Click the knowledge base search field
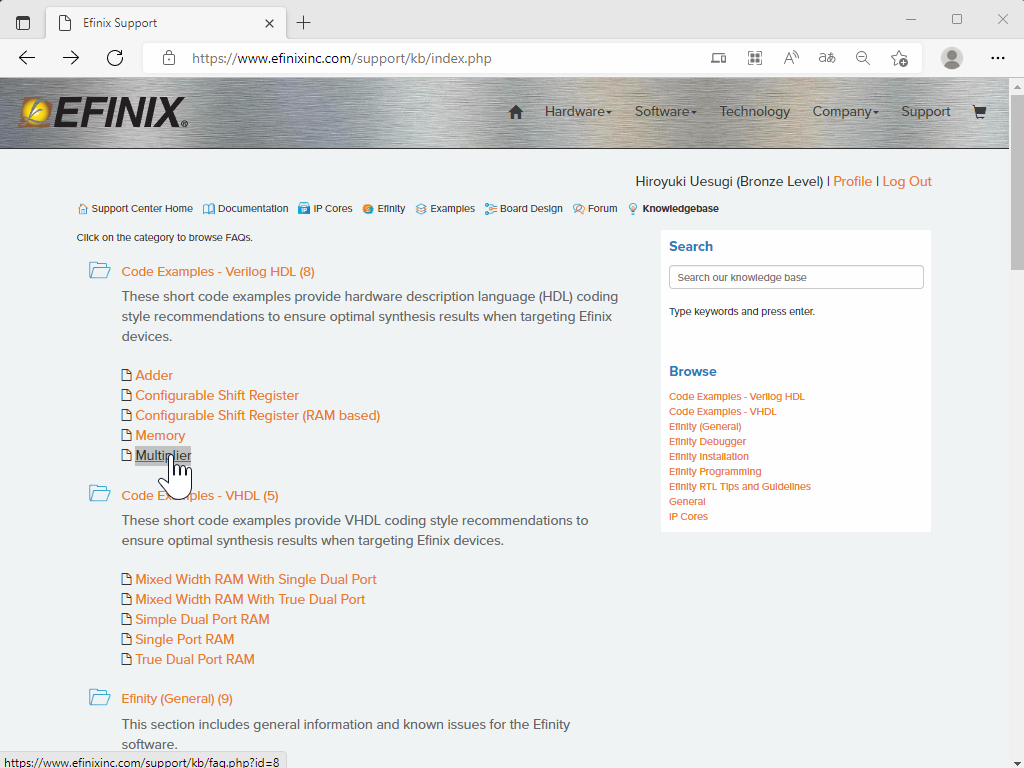The image size is (1024, 768). click(796, 277)
